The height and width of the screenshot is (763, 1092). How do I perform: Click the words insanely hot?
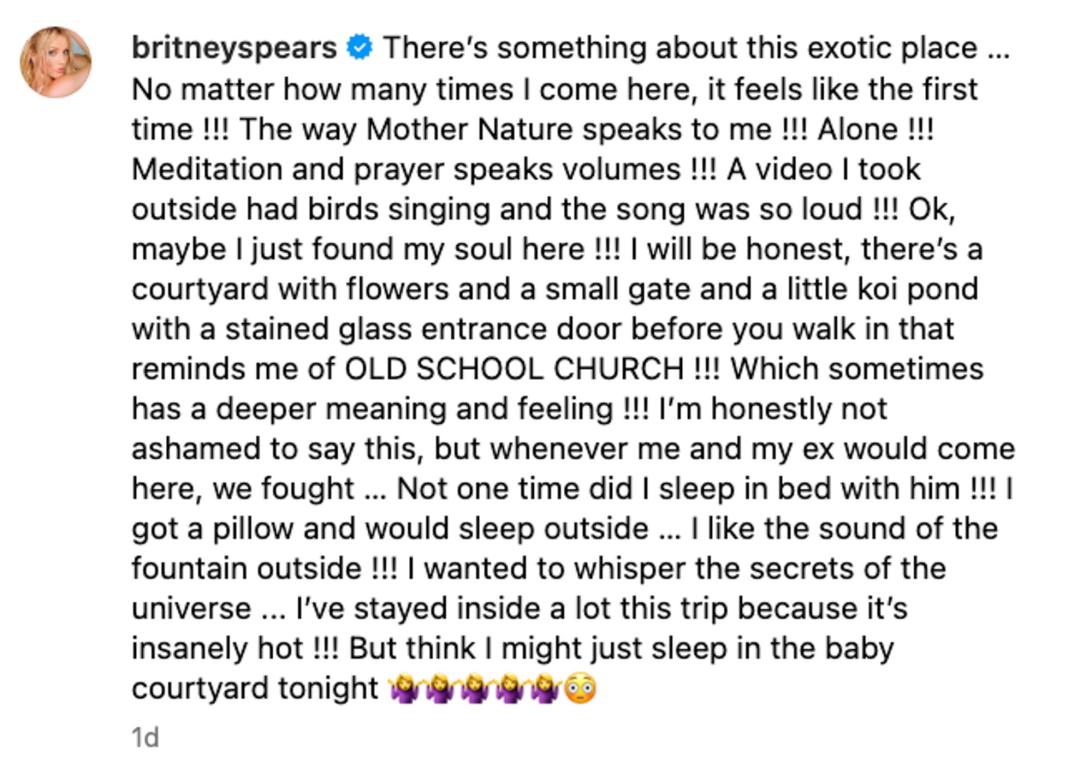(x=217, y=649)
